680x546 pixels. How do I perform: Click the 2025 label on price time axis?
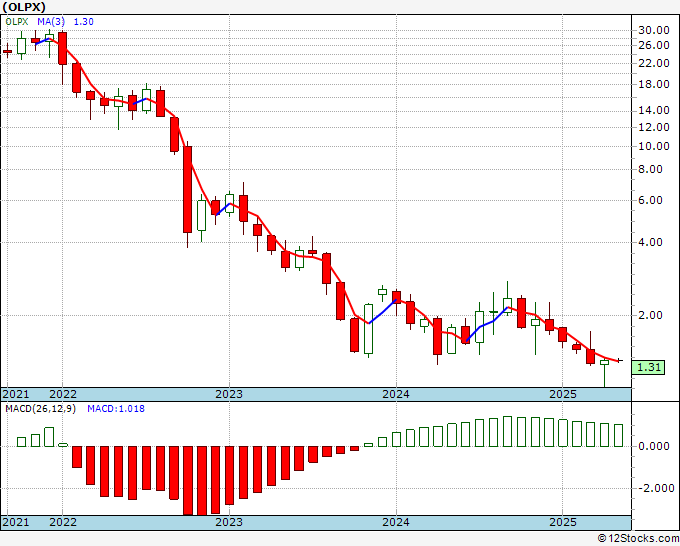point(563,394)
